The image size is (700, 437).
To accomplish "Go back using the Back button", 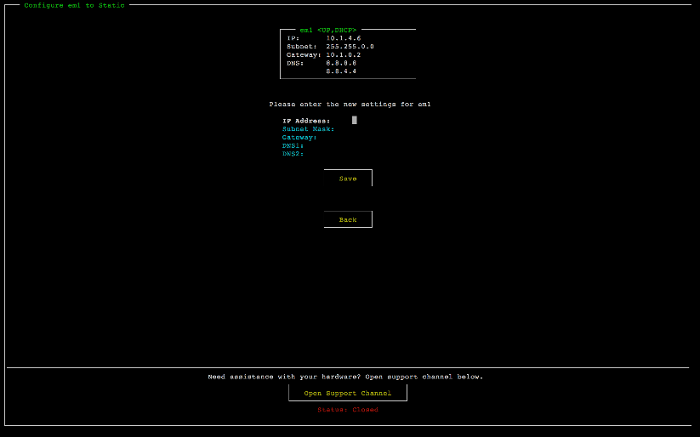I will pos(348,219).
